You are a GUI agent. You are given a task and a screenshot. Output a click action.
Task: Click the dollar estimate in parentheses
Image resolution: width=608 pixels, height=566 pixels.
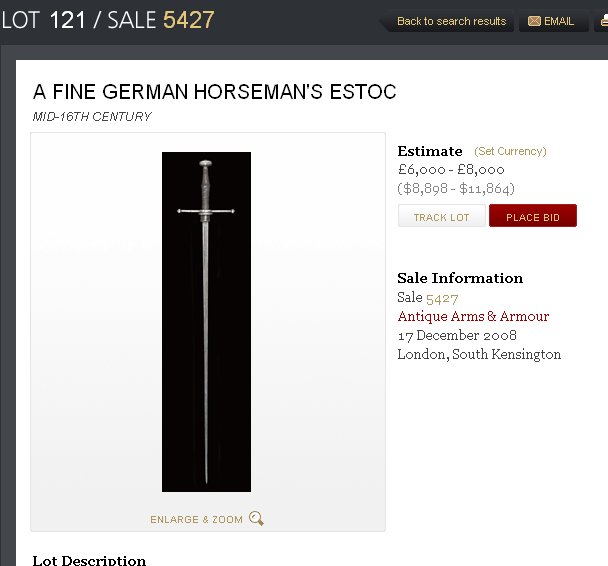coord(456,189)
